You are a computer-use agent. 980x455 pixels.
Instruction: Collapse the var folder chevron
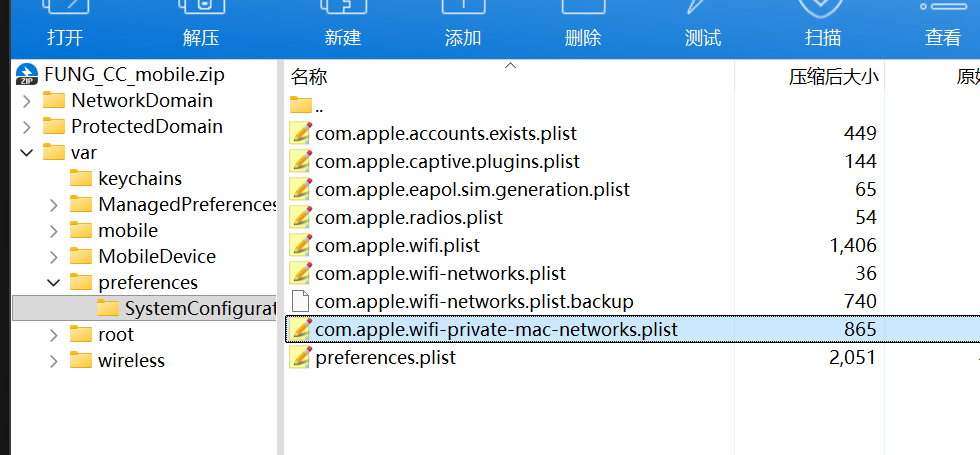click(x=26, y=152)
